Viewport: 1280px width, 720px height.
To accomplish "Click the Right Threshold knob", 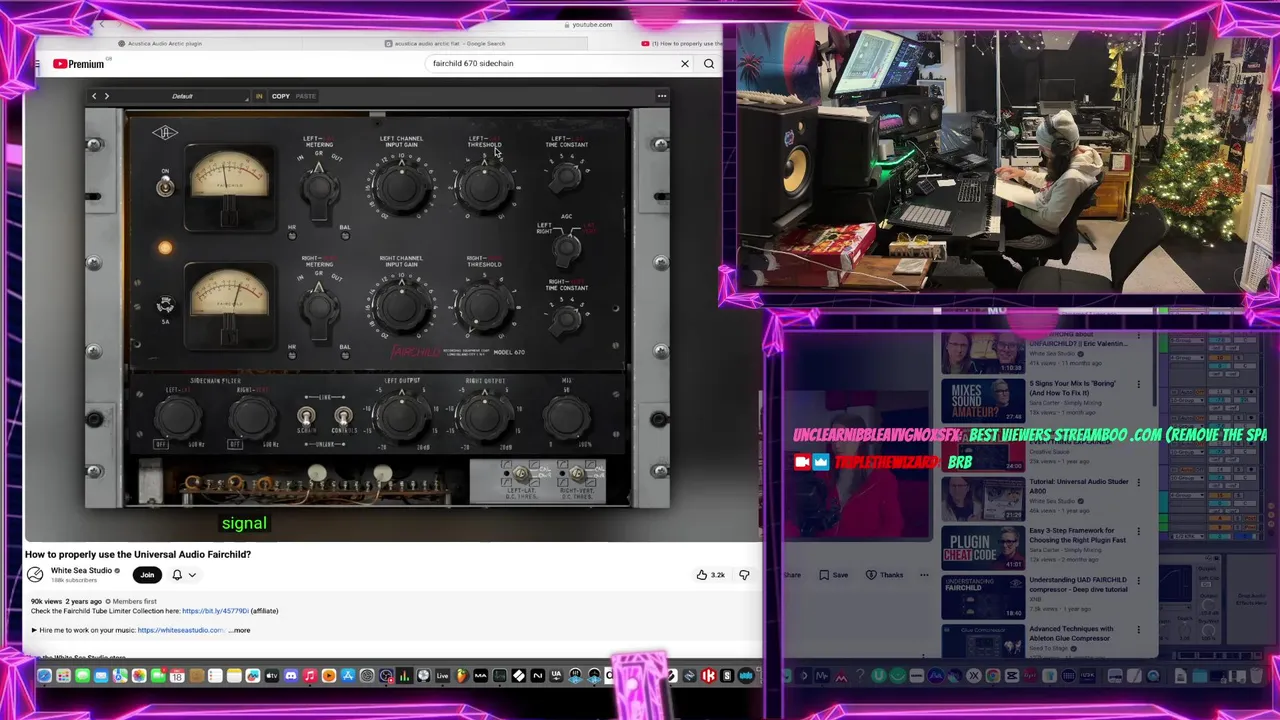I will [484, 305].
